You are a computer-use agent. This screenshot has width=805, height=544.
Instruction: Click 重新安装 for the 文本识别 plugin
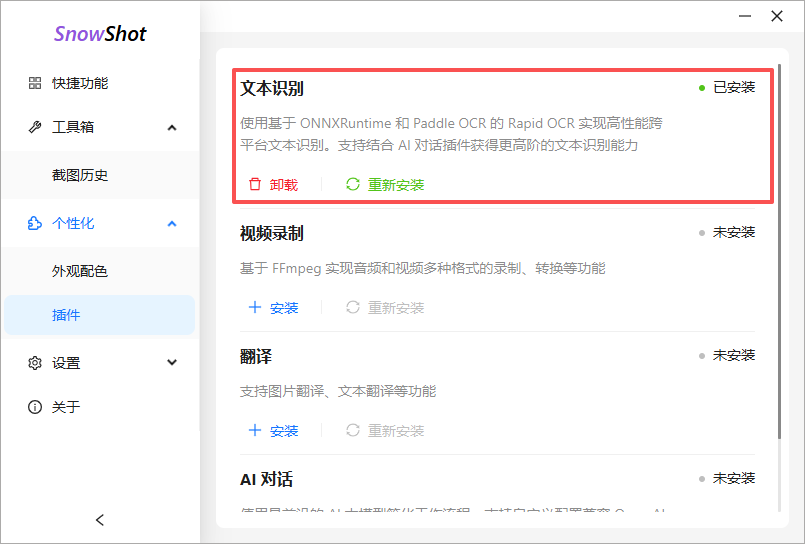click(x=396, y=185)
